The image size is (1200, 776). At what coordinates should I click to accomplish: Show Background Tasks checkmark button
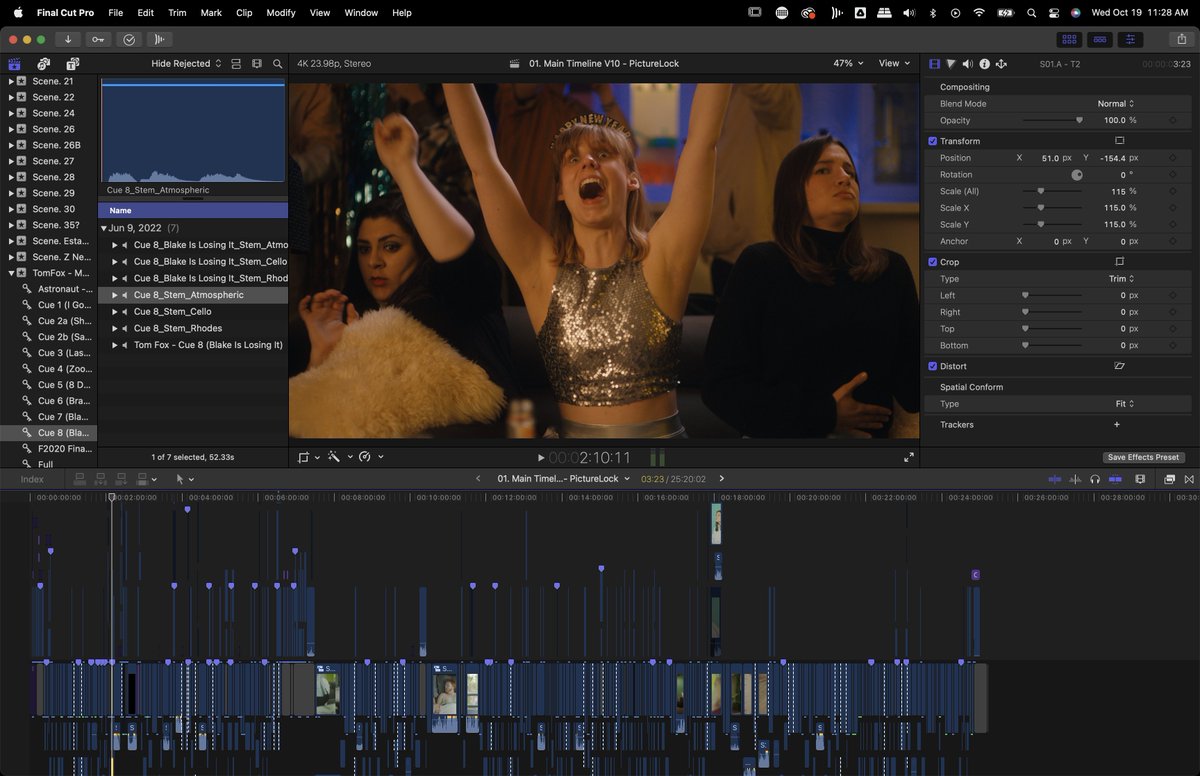129,39
